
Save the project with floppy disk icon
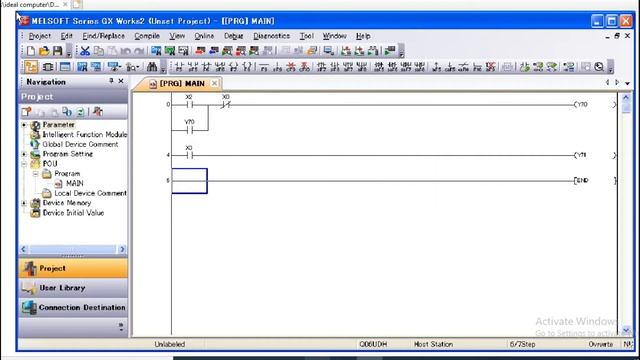pyautogui.click(x=58, y=51)
